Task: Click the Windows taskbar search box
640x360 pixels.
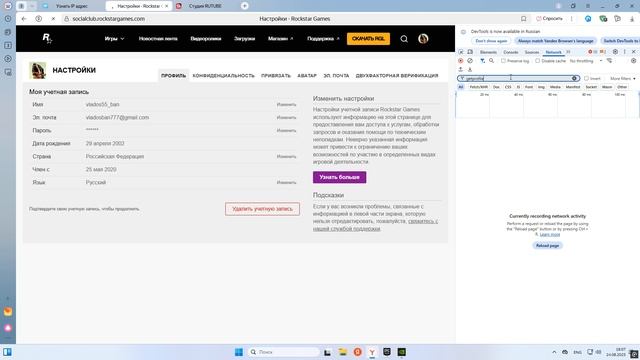Action: click(284, 352)
